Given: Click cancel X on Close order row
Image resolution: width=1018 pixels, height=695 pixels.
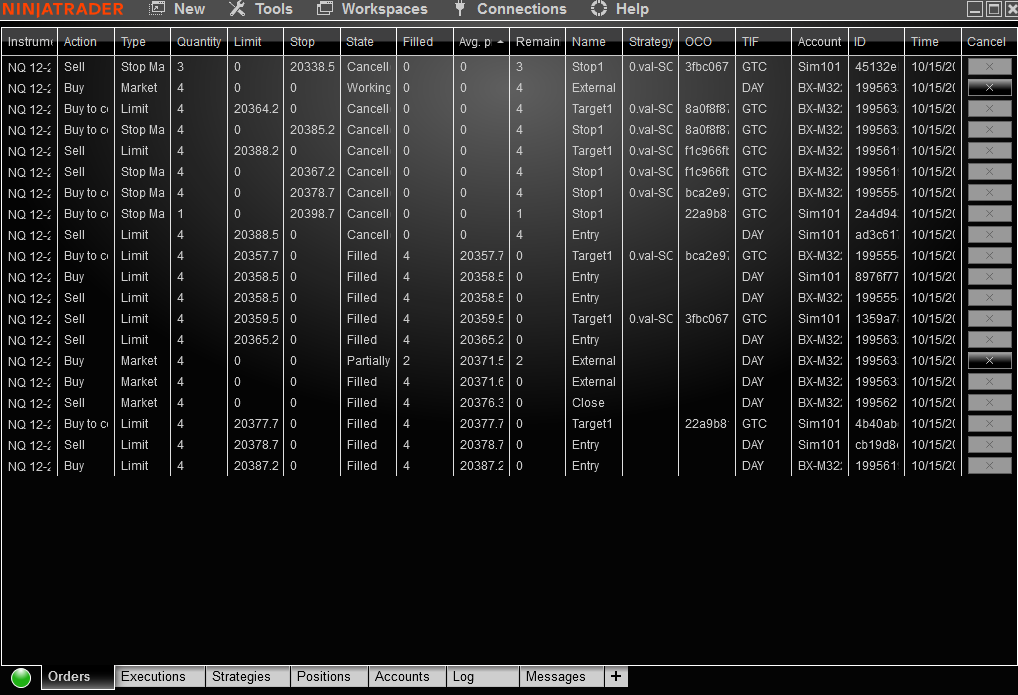Looking at the screenshot, I should pyautogui.click(x=989, y=403).
